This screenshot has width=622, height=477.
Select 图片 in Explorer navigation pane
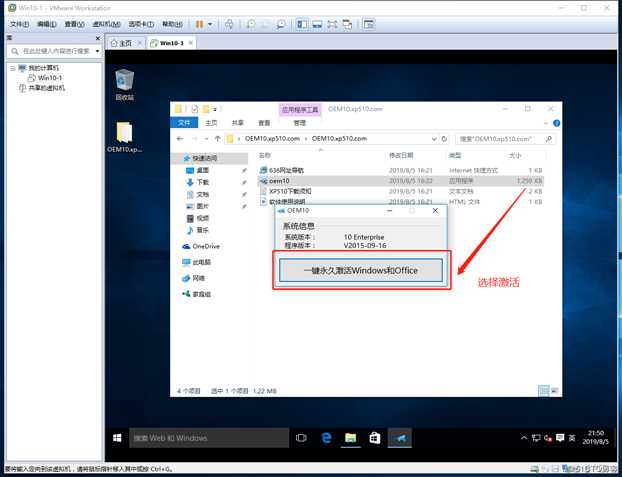(202, 206)
